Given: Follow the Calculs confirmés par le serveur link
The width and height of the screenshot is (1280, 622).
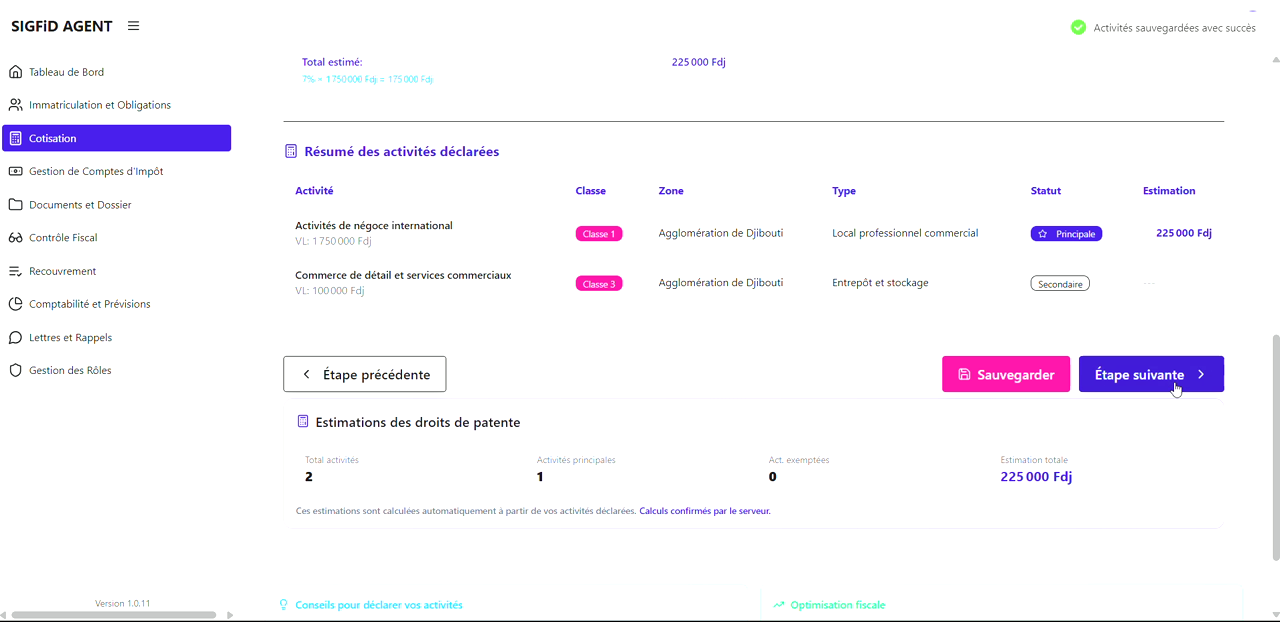Looking at the screenshot, I should [704, 510].
